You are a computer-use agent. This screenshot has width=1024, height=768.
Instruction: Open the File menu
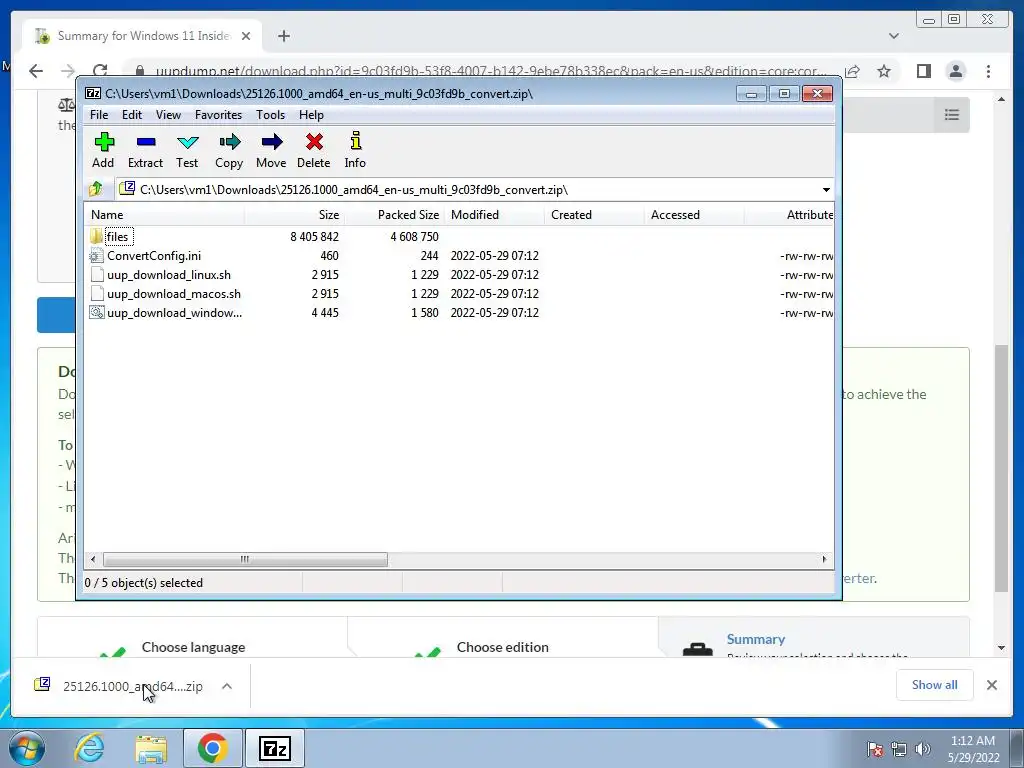99,115
